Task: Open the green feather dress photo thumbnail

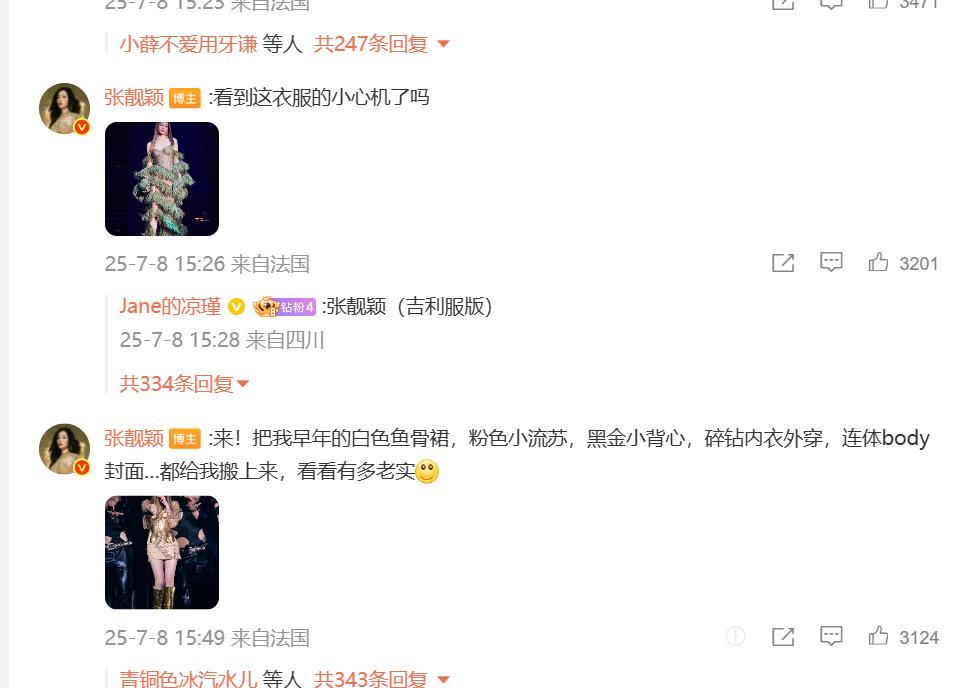Action: [162, 179]
